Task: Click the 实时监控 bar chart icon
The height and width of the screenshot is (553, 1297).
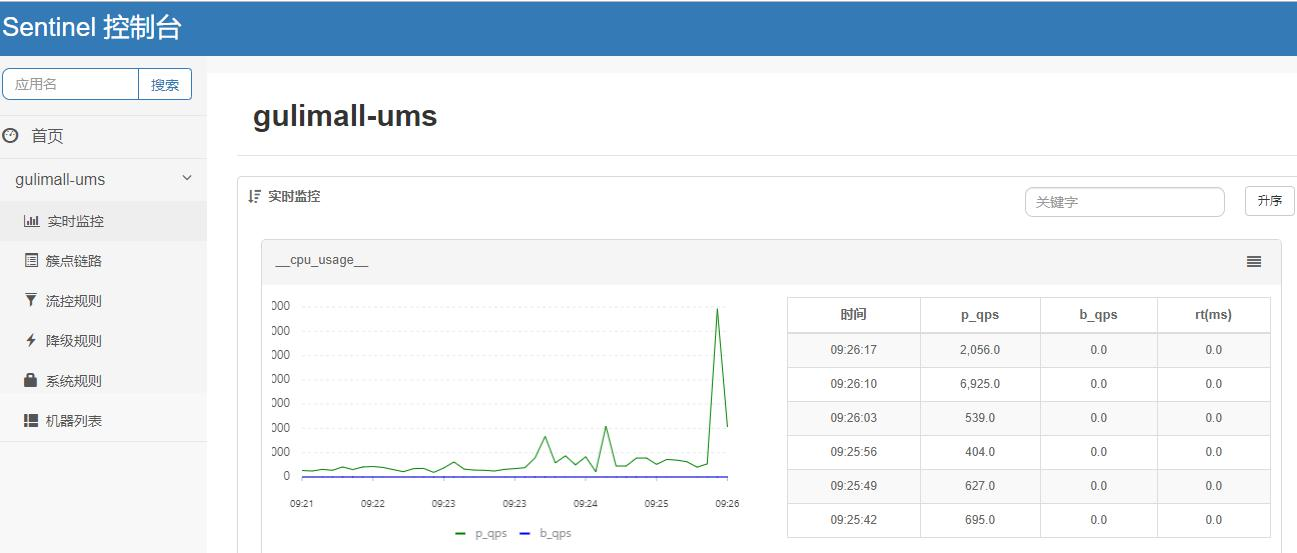Action: (32, 221)
